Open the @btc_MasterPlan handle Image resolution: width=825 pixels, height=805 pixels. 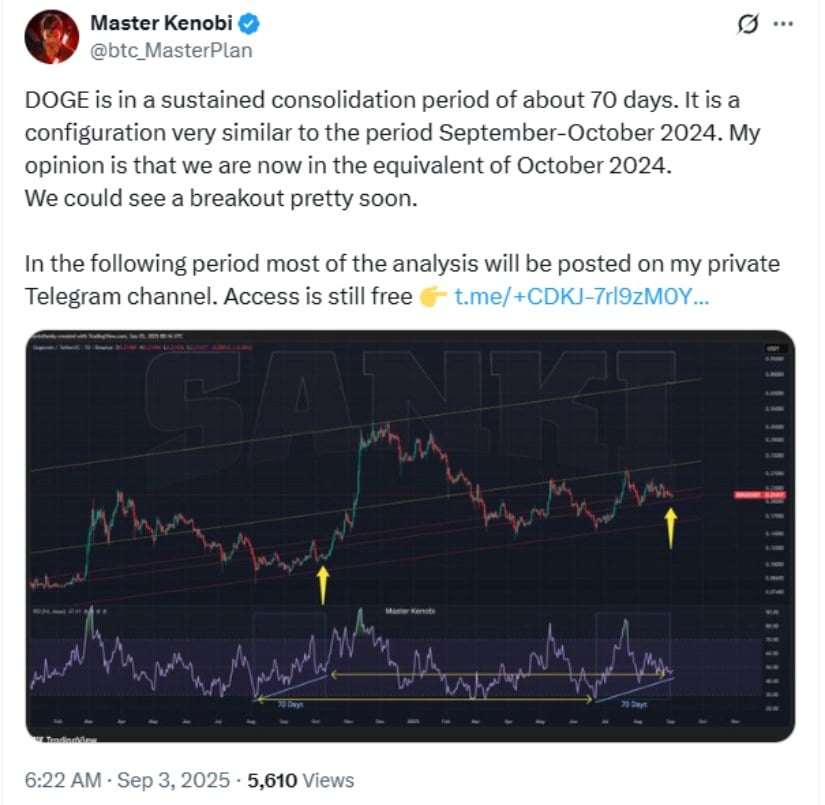click(172, 51)
